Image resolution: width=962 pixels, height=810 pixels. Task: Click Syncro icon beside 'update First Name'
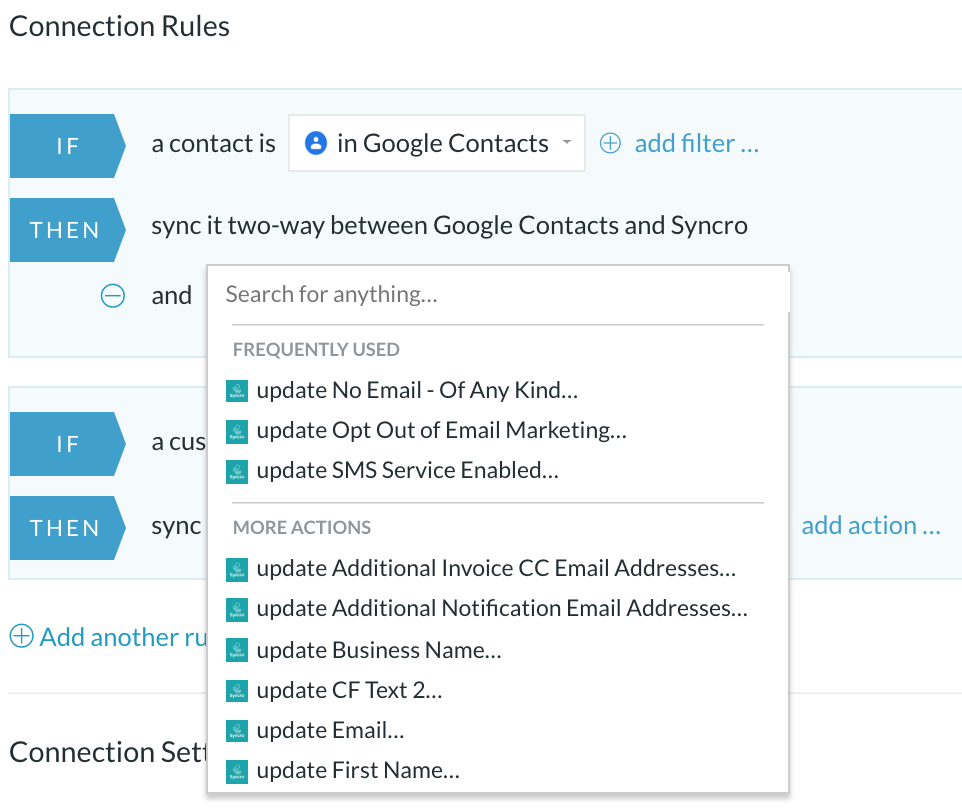click(237, 771)
